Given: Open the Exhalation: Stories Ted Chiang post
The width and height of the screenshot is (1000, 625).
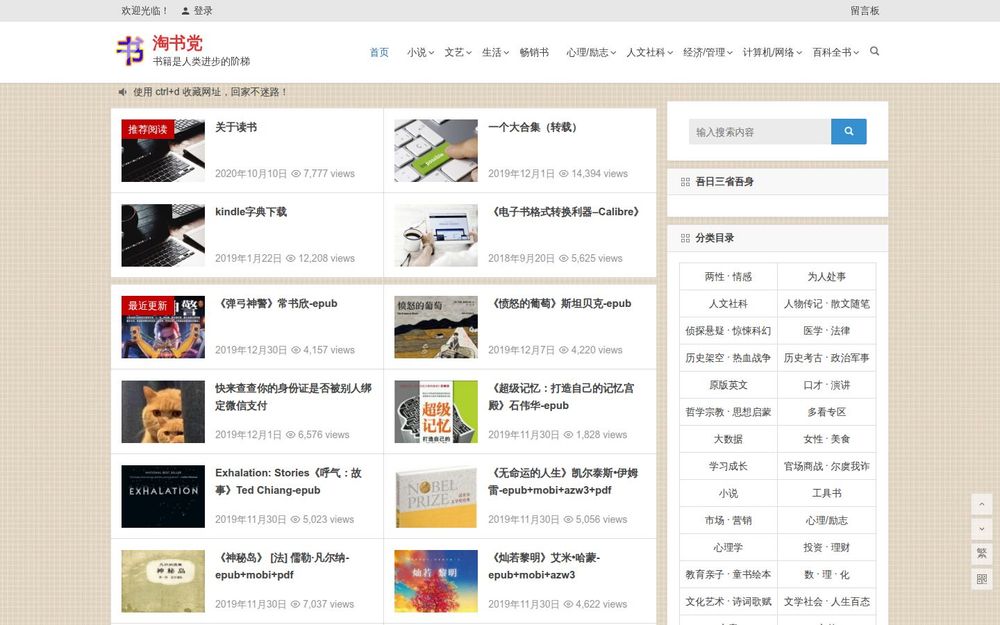Looking at the screenshot, I should pos(288,482).
